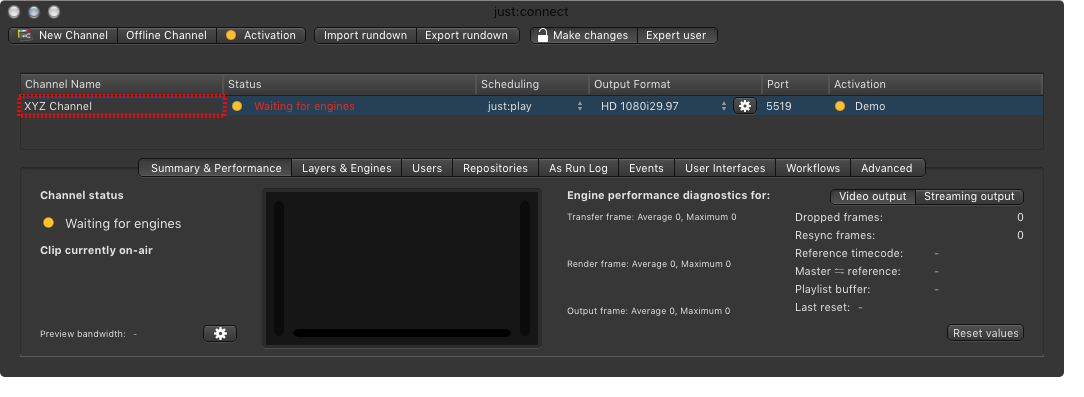Click the Render frame average text
Screen dimensions: 1084x397
[x=648, y=264]
